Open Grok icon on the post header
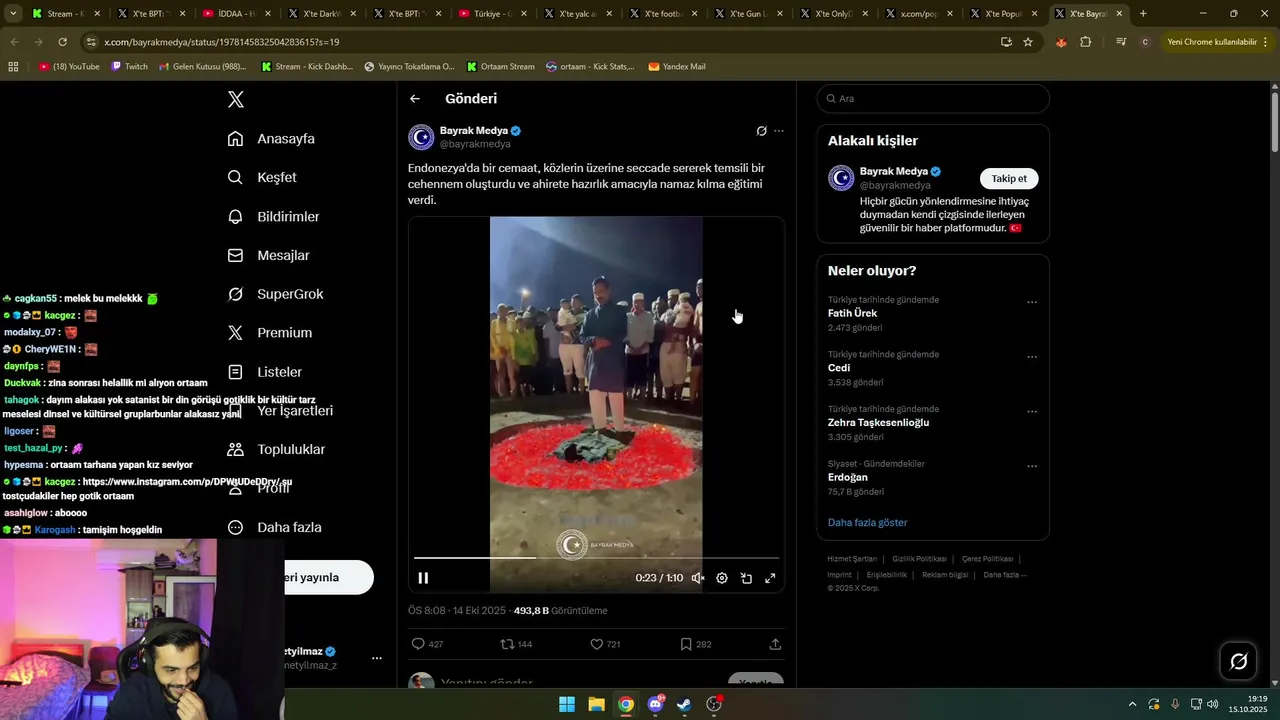1280x720 pixels. pyautogui.click(x=761, y=131)
